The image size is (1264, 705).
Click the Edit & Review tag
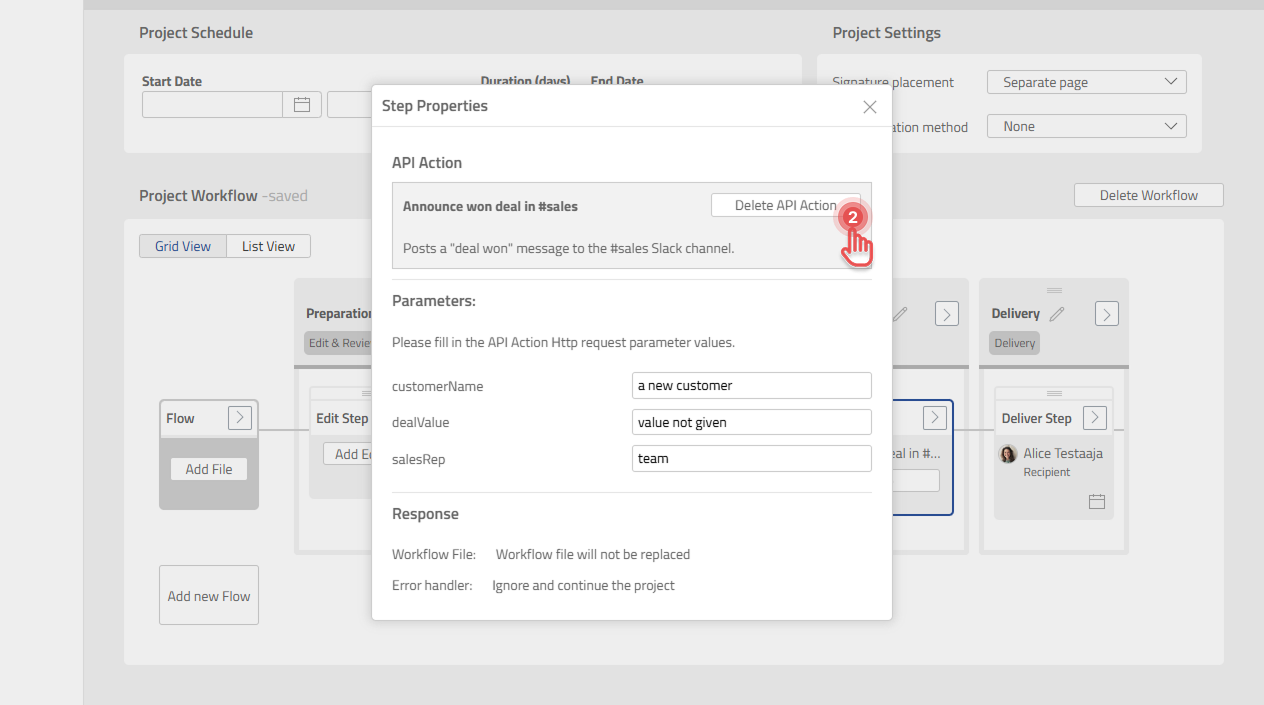click(339, 343)
